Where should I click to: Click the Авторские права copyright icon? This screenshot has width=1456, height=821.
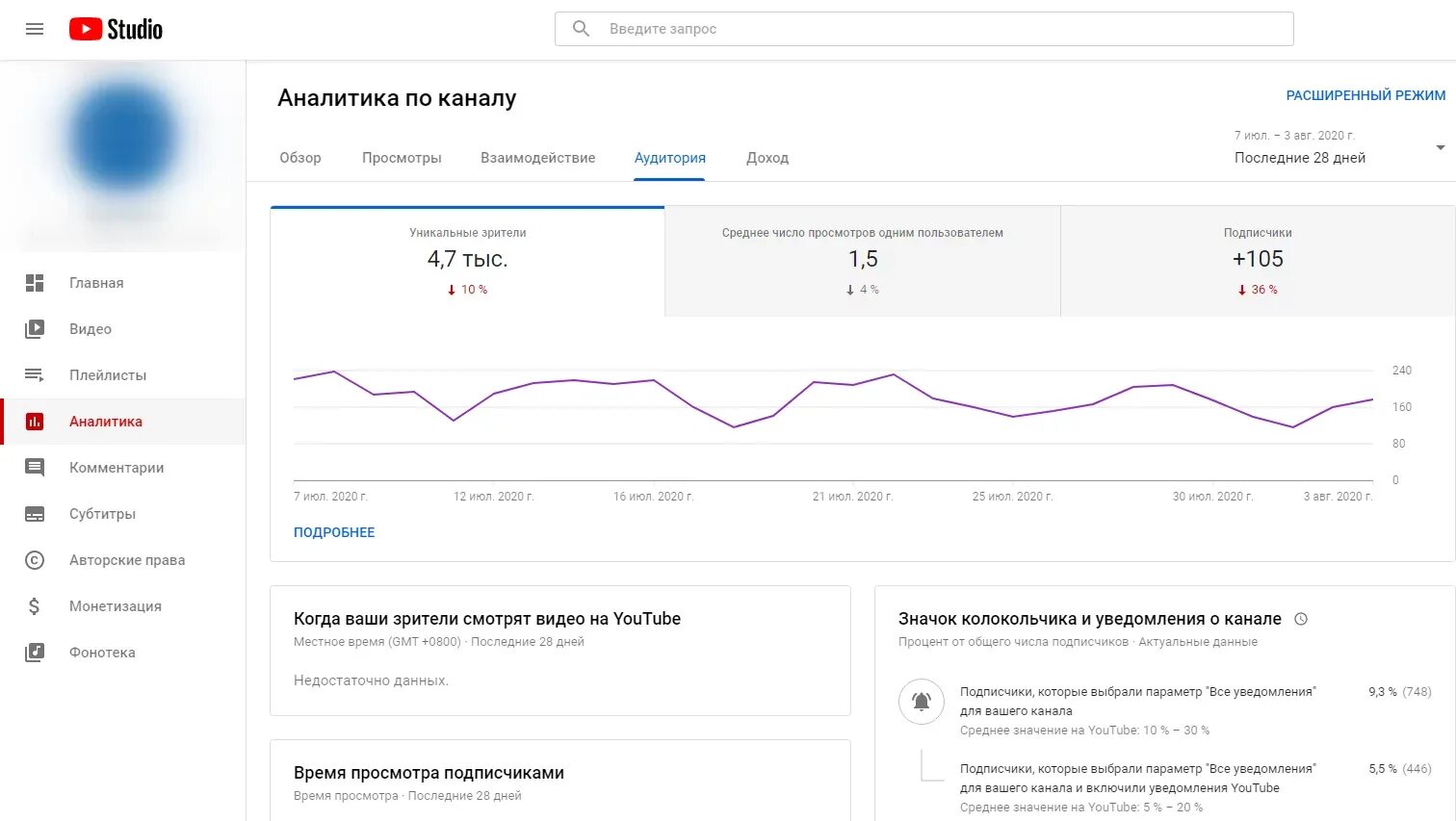[x=35, y=560]
